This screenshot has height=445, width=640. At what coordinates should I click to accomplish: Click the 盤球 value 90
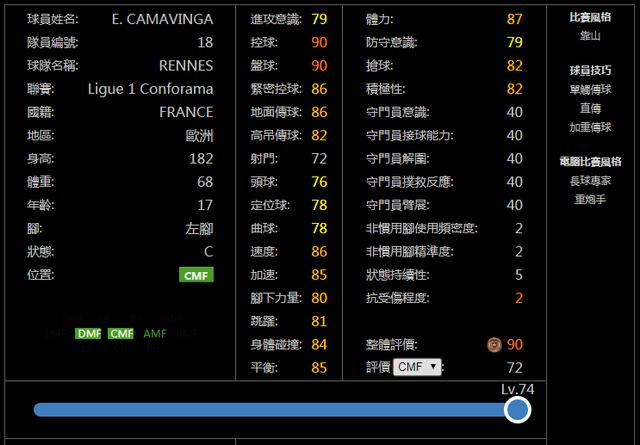(319, 66)
